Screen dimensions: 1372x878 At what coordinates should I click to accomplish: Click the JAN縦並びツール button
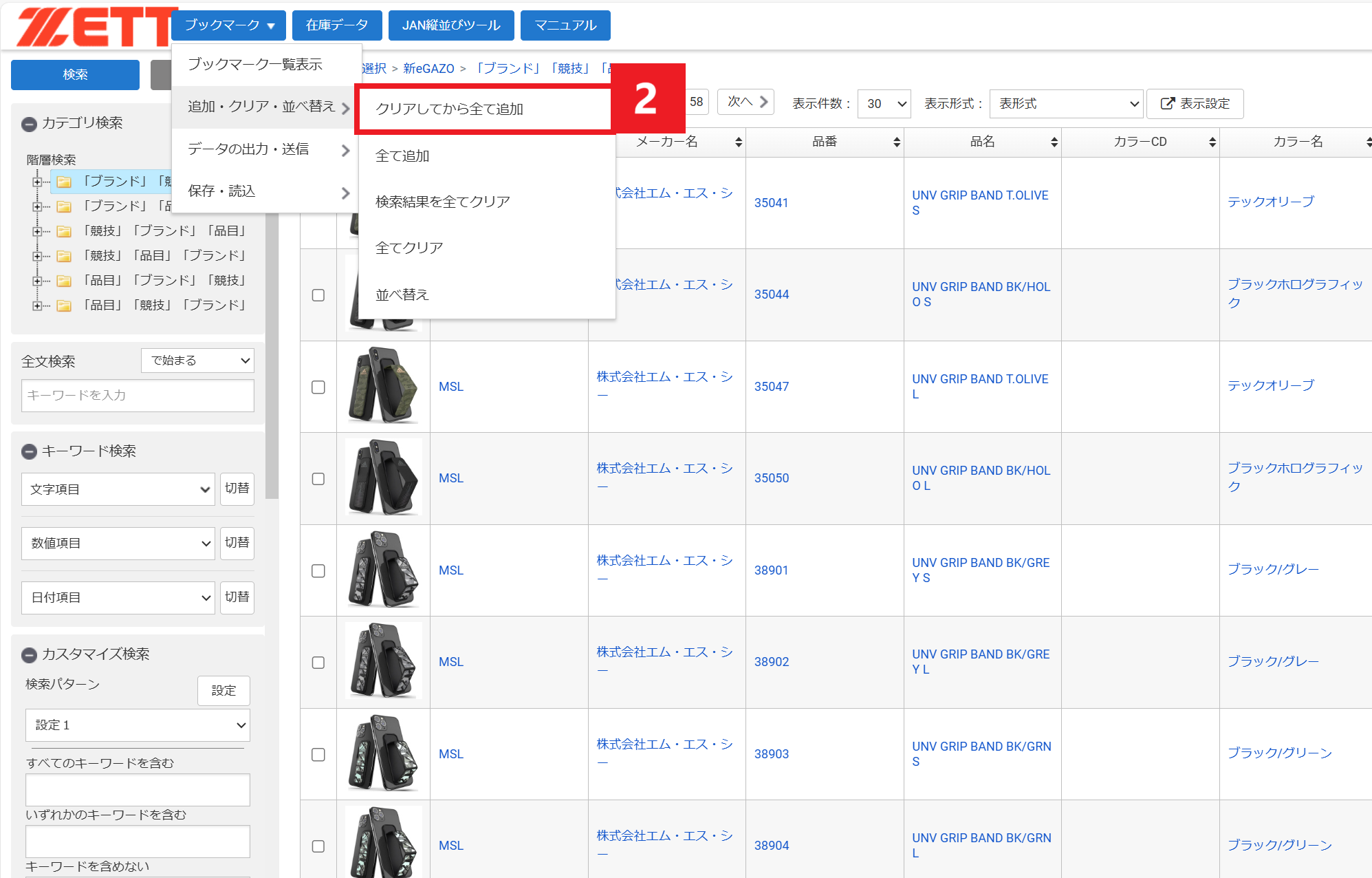click(x=451, y=25)
